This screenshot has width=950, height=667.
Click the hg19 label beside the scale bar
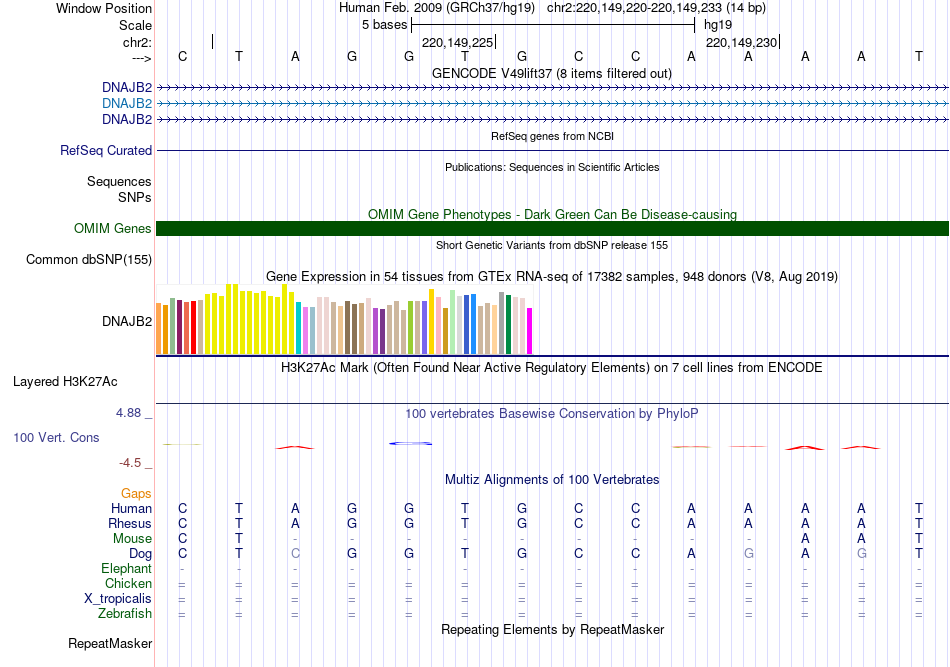[718, 25]
